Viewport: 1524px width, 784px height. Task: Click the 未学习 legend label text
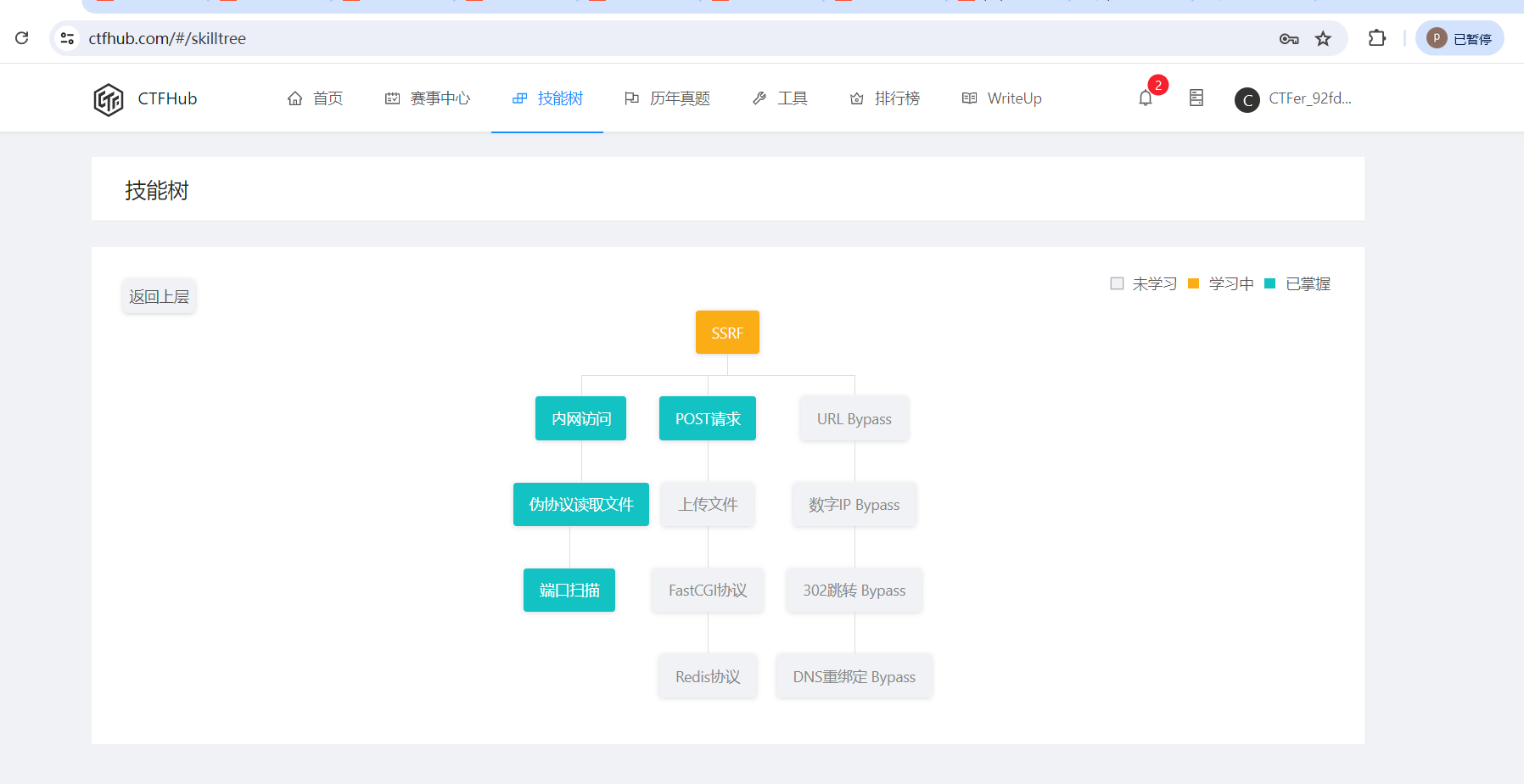click(x=1155, y=283)
